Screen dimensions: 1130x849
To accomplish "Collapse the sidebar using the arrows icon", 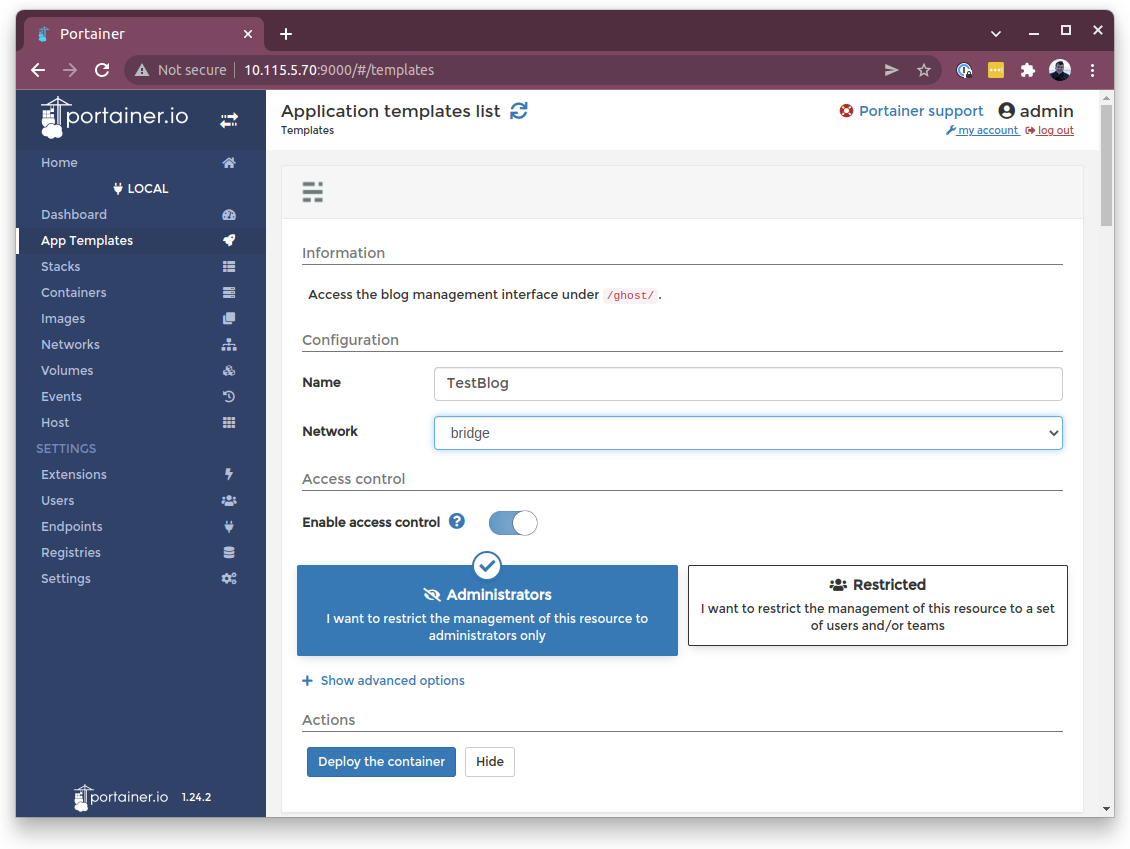I will point(229,120).
